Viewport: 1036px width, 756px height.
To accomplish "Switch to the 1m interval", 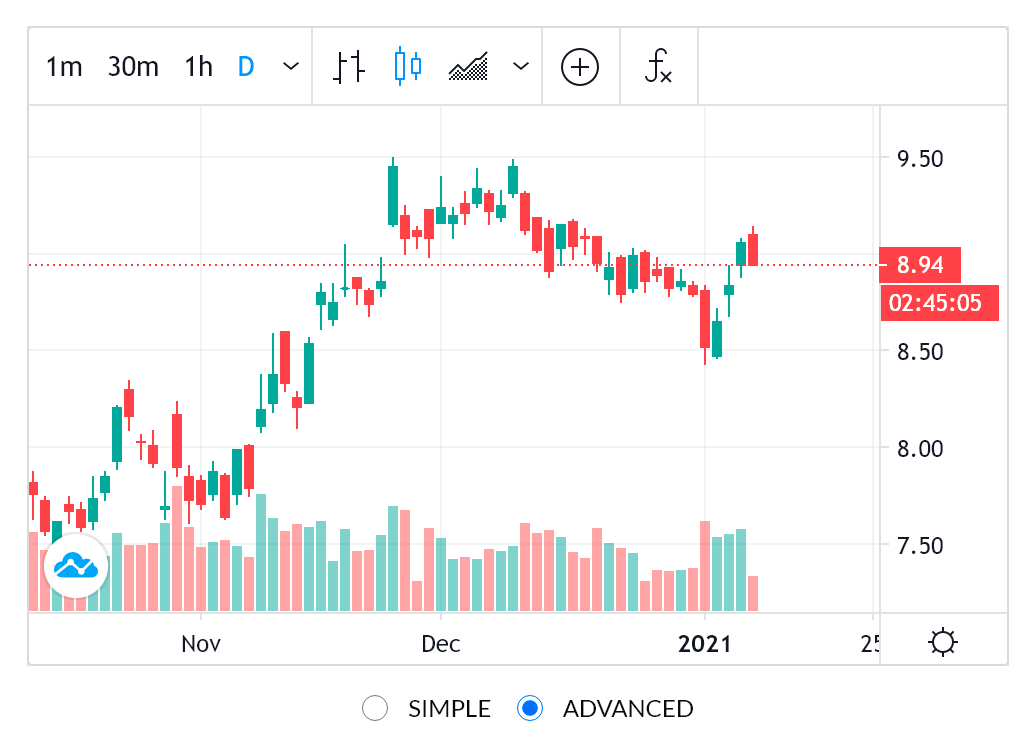I will coord(64,67).
